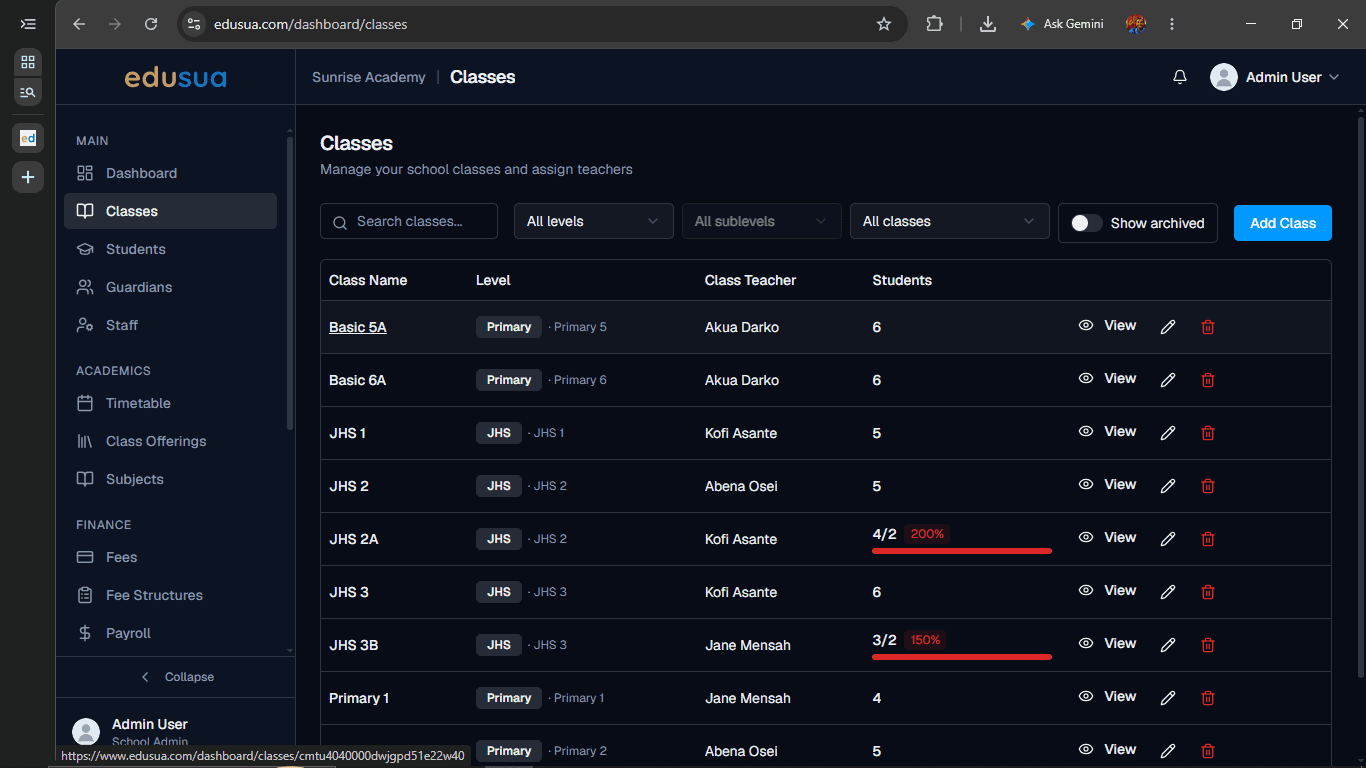The width and height of the screenshot is (1366, 768).
Task: View Primary 1 class details
Action: pyautogui.click(x=1107, y=696)
